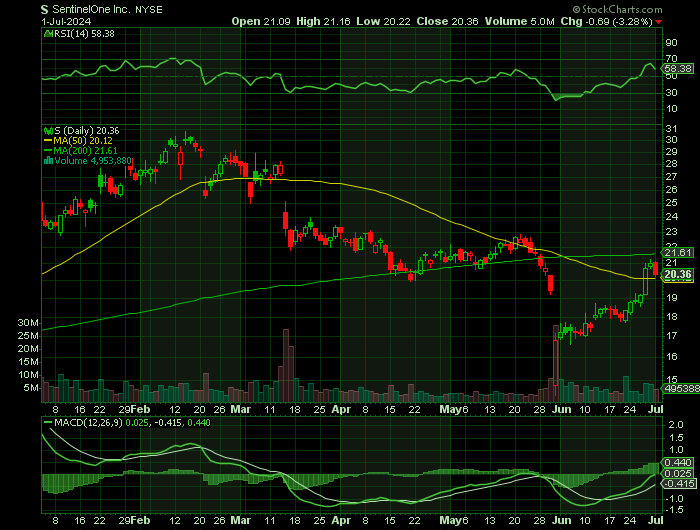Click the red down-arrow beside the Chg value
This screenshot has width=700, height=530.
pyautogui.click(x=658, y=22)
